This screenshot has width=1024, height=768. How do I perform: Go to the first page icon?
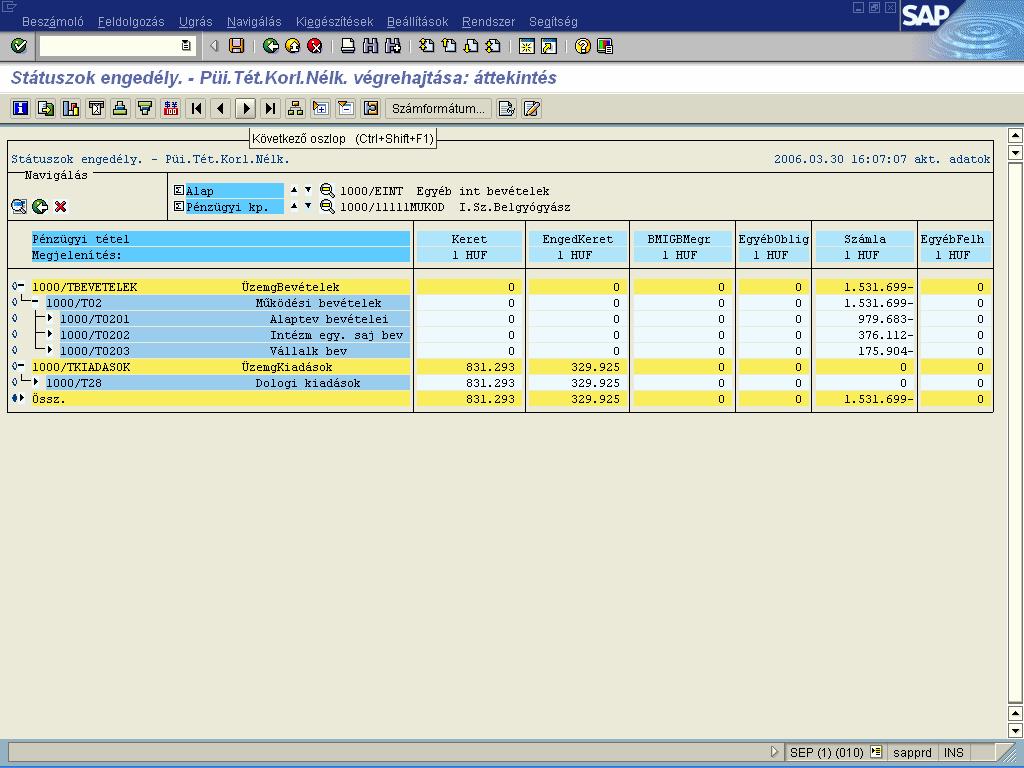[x=426, y=46]
